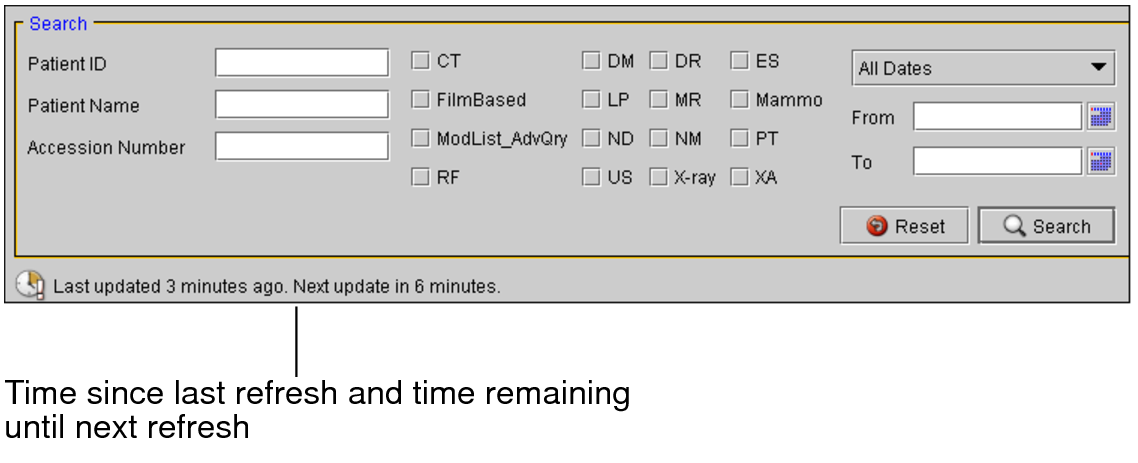Toggle the RF modality checkbox
The image size is (1138, 463).
[420, 178]
